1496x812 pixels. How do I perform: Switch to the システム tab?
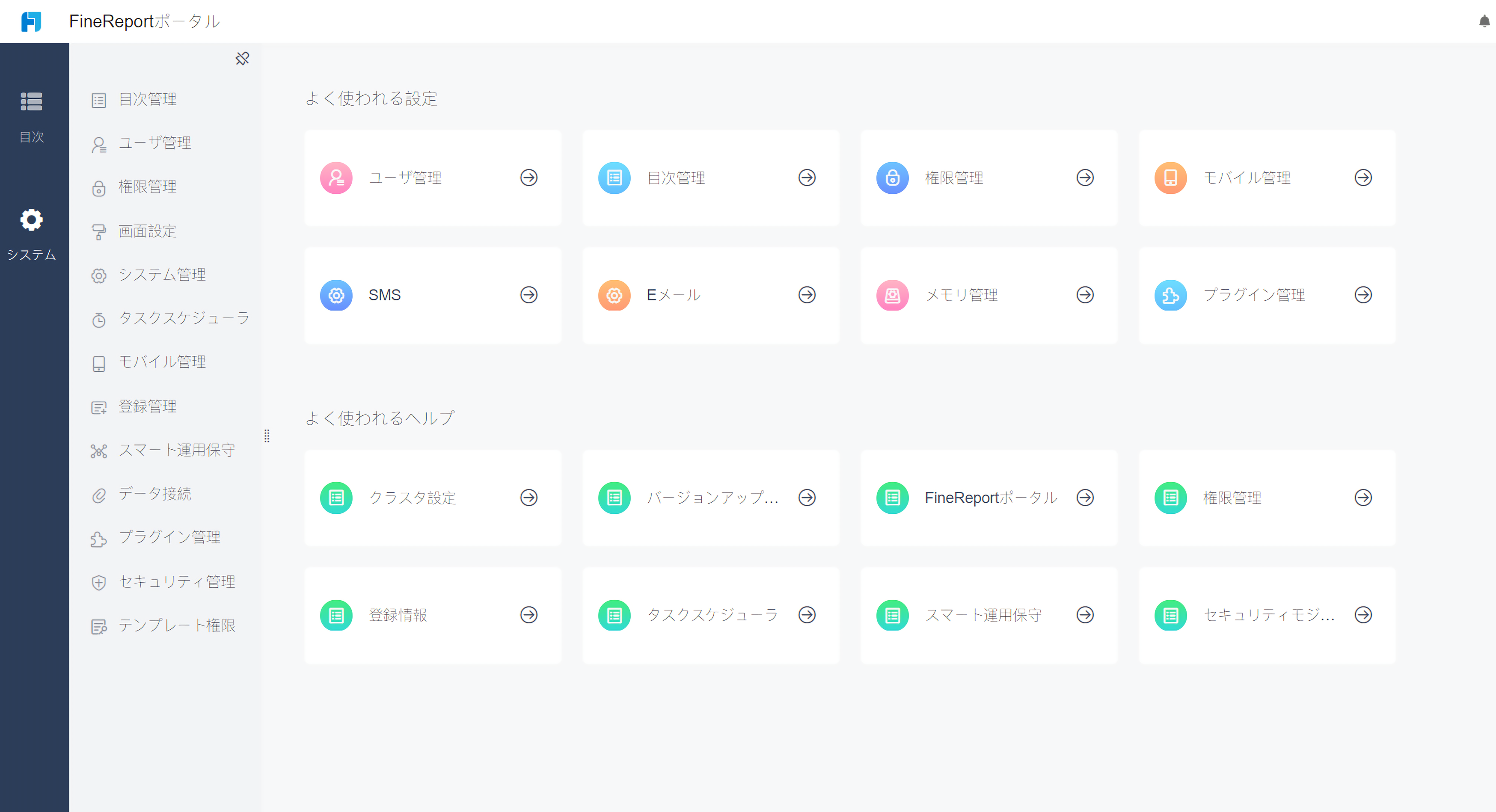[x=31, y=234]
